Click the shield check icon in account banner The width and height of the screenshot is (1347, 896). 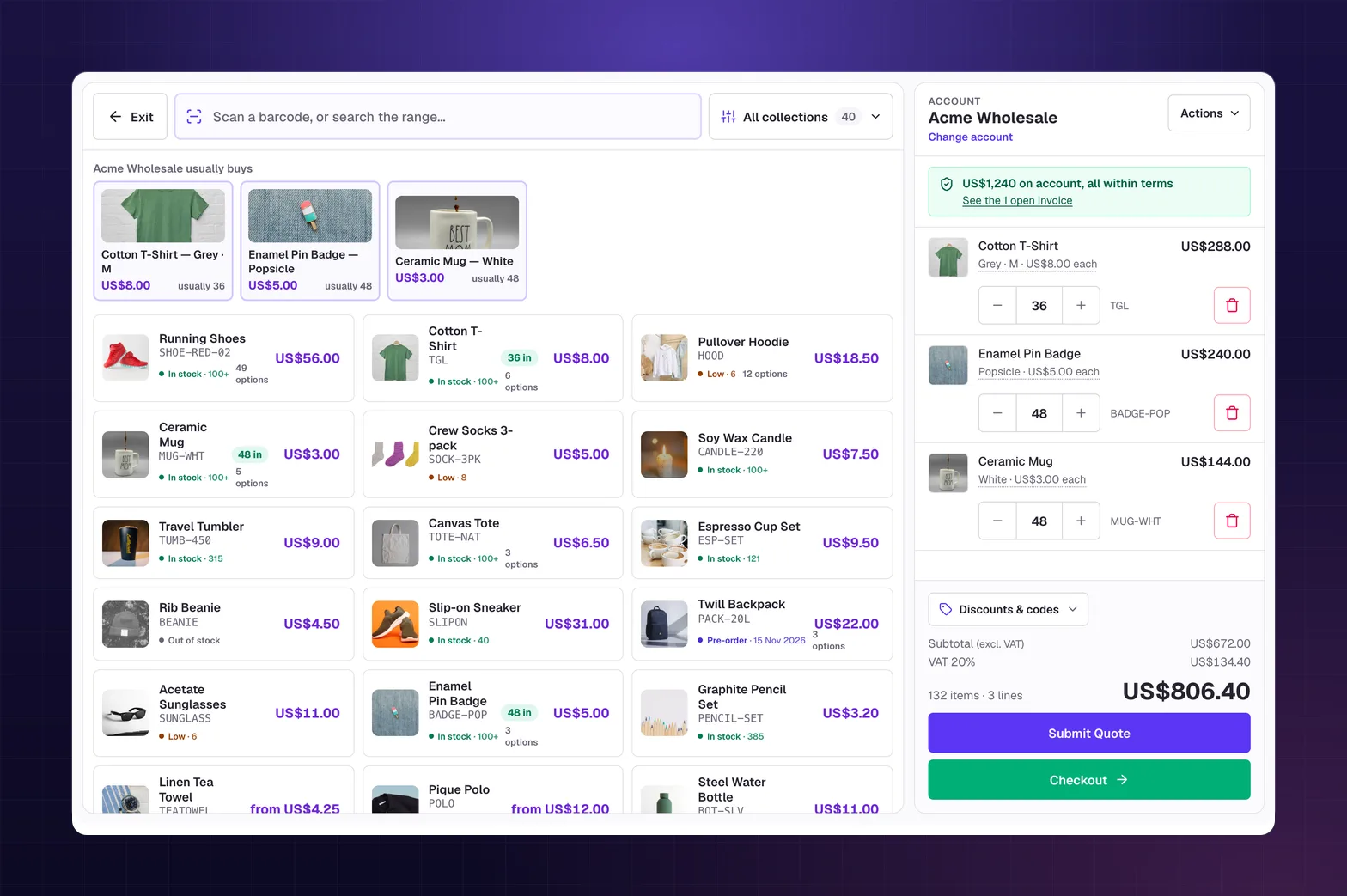(947, 184)
